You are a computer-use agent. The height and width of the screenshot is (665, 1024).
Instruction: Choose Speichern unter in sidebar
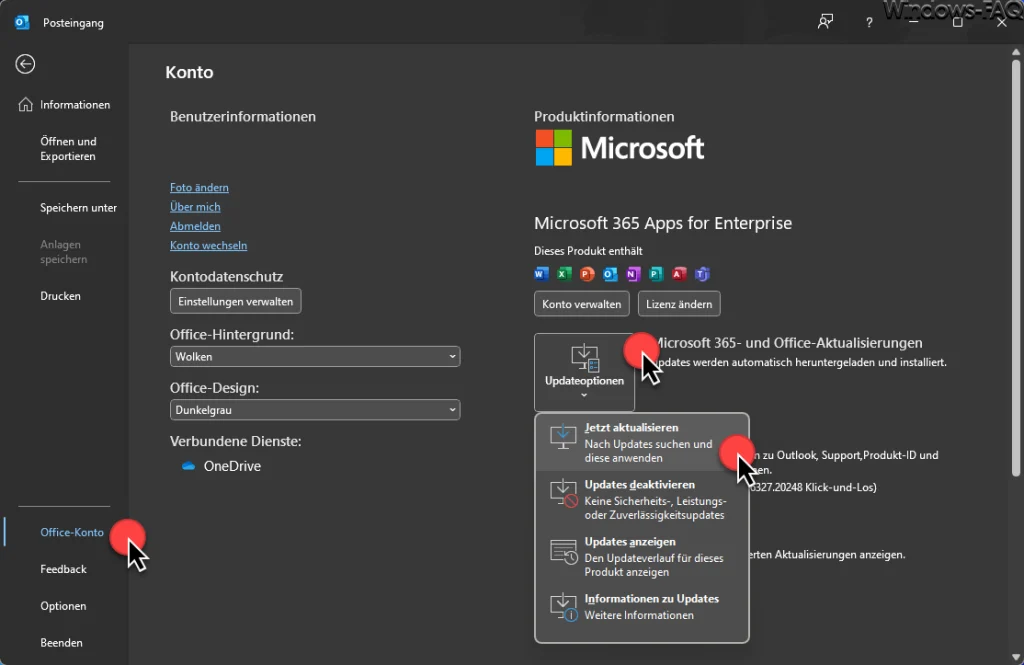coord(78,208)
